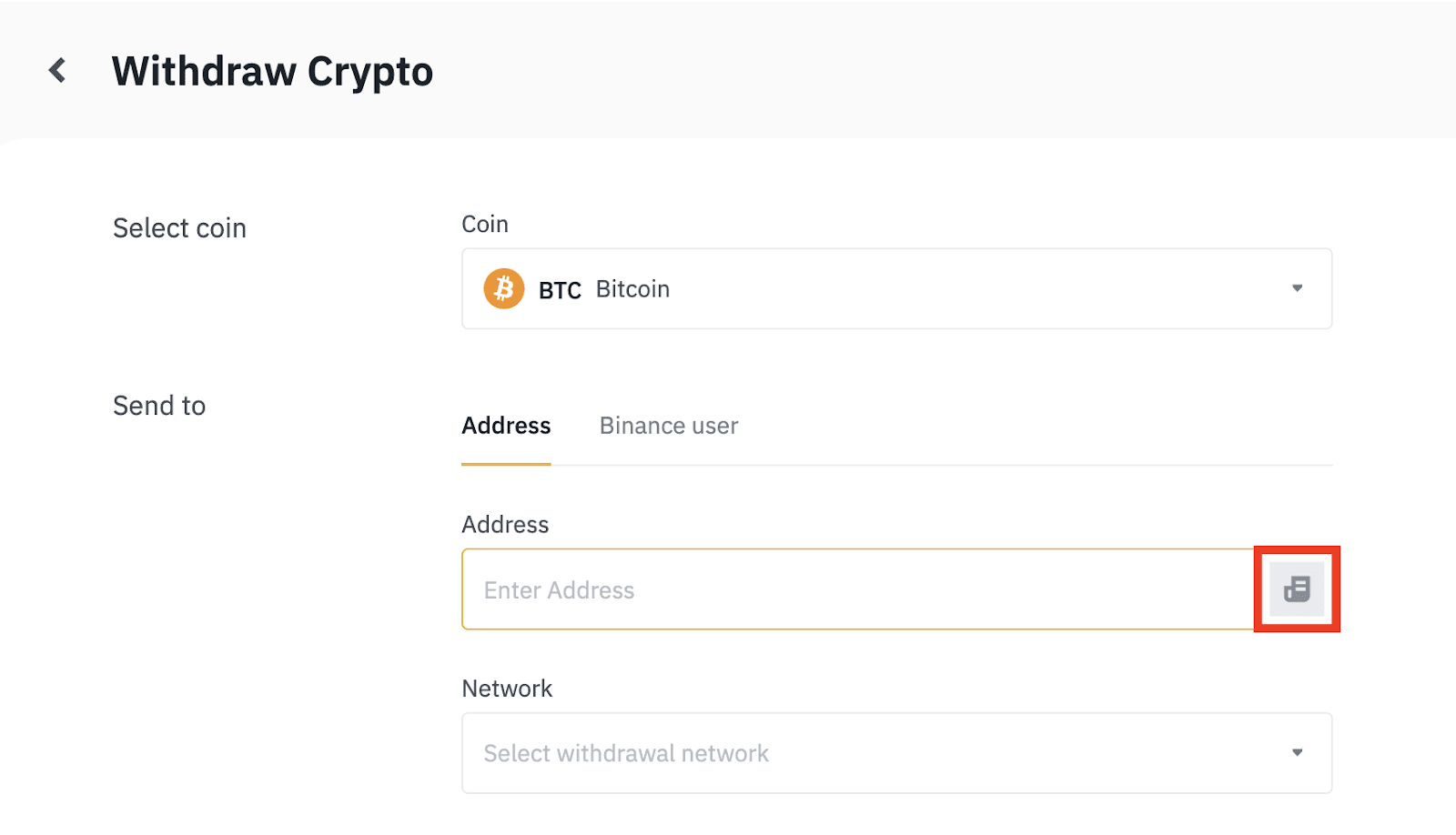Screen dimensions: 1456x835
Task: Switch to the Binance user tab
Action: 669,426
